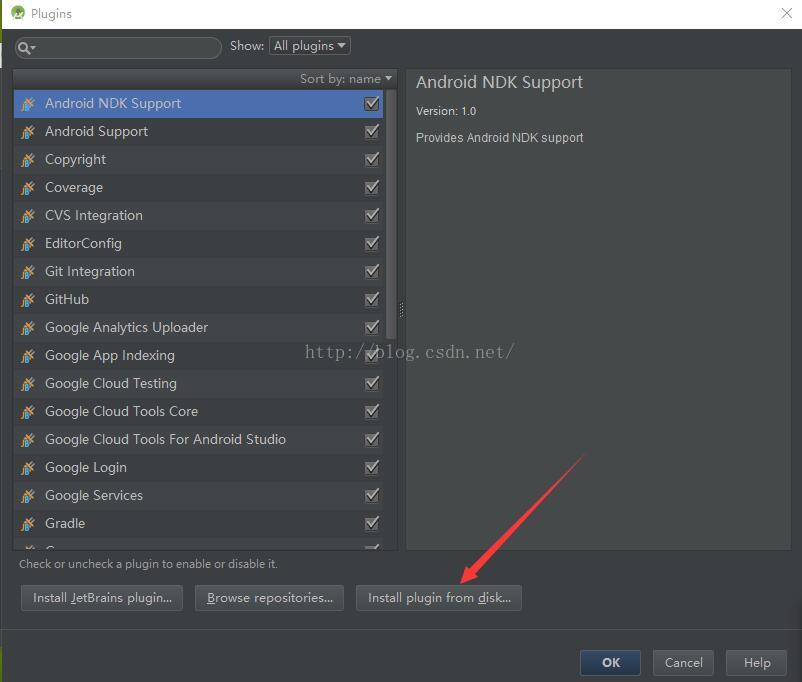Screen dimensions: 802x682
Task: Click the plugin list vertical scrollbar
Action: [x=391, y=215]
